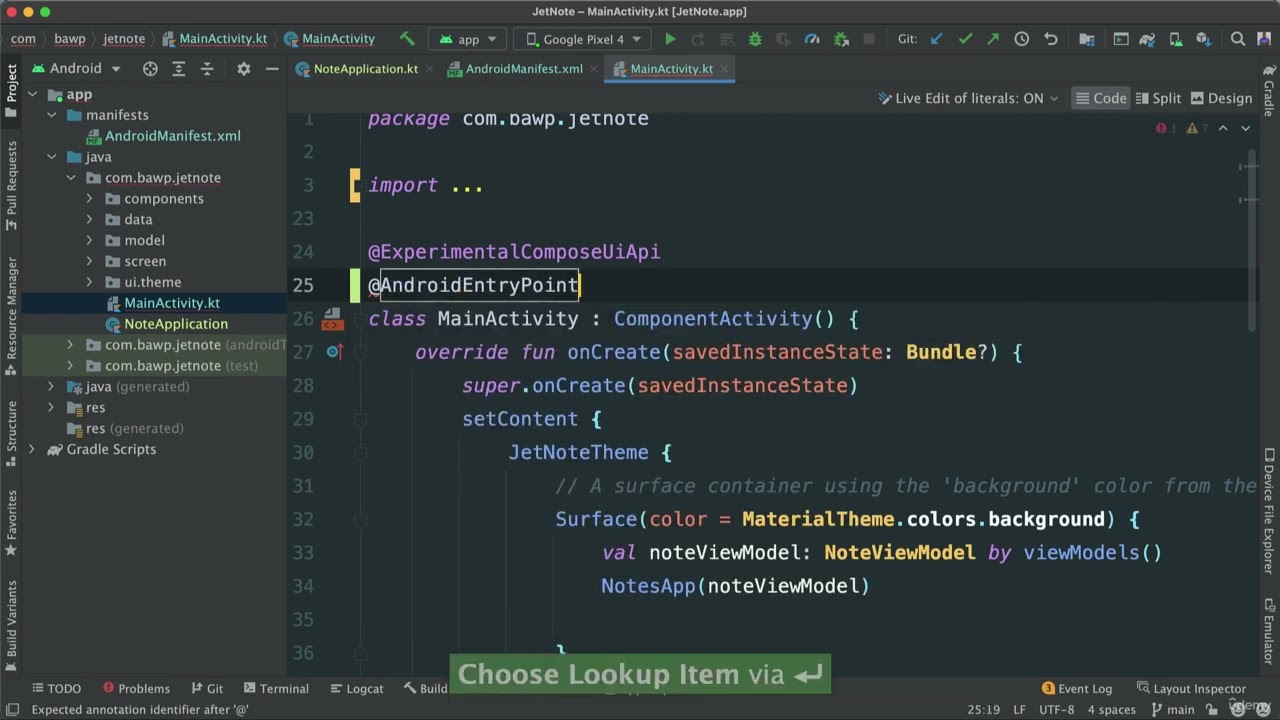
Task: Run the app with green play button
Action: point(670,39)
